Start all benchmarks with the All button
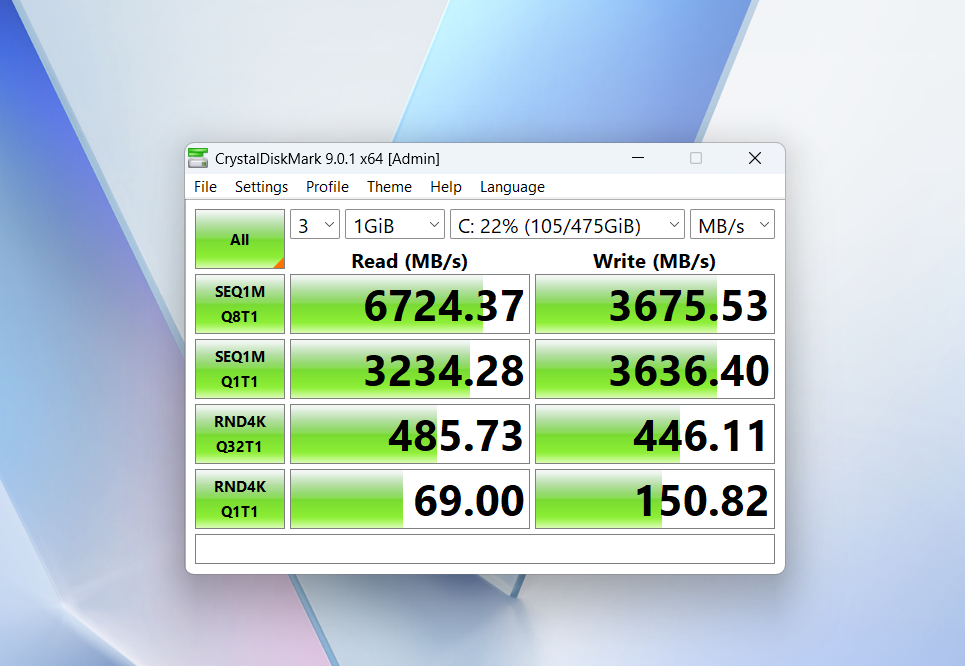The width and height of the screenshot is (965, 666). pos(240,239)
